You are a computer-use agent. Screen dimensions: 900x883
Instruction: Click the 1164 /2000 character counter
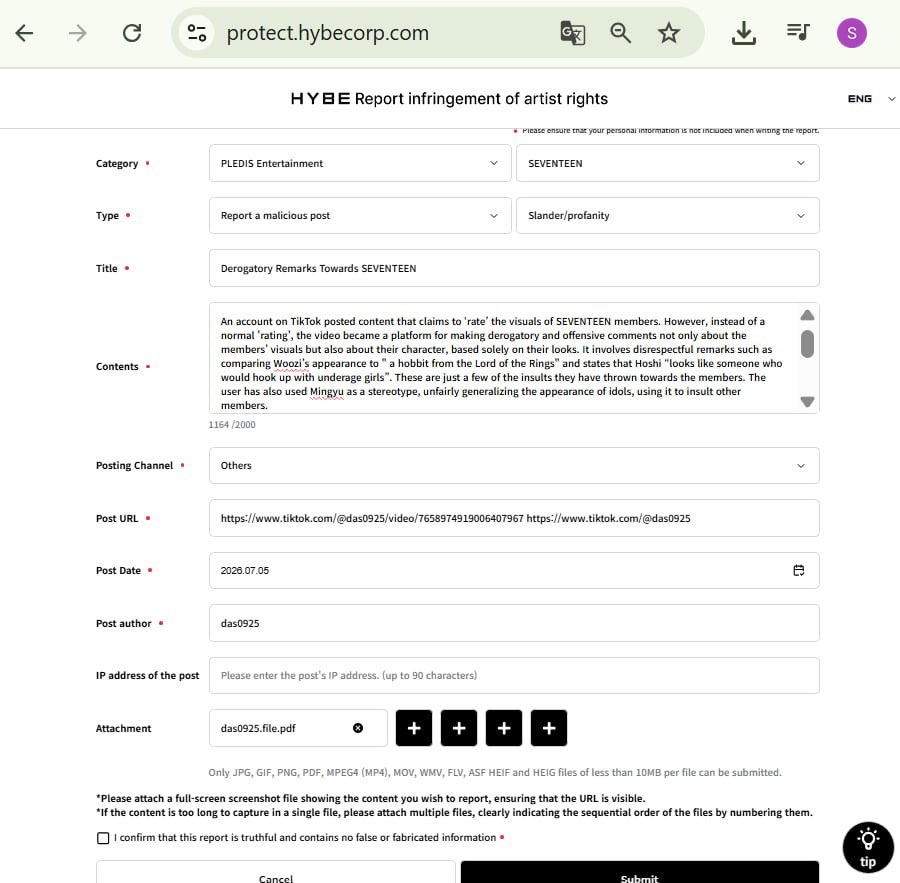pos(232,424)
